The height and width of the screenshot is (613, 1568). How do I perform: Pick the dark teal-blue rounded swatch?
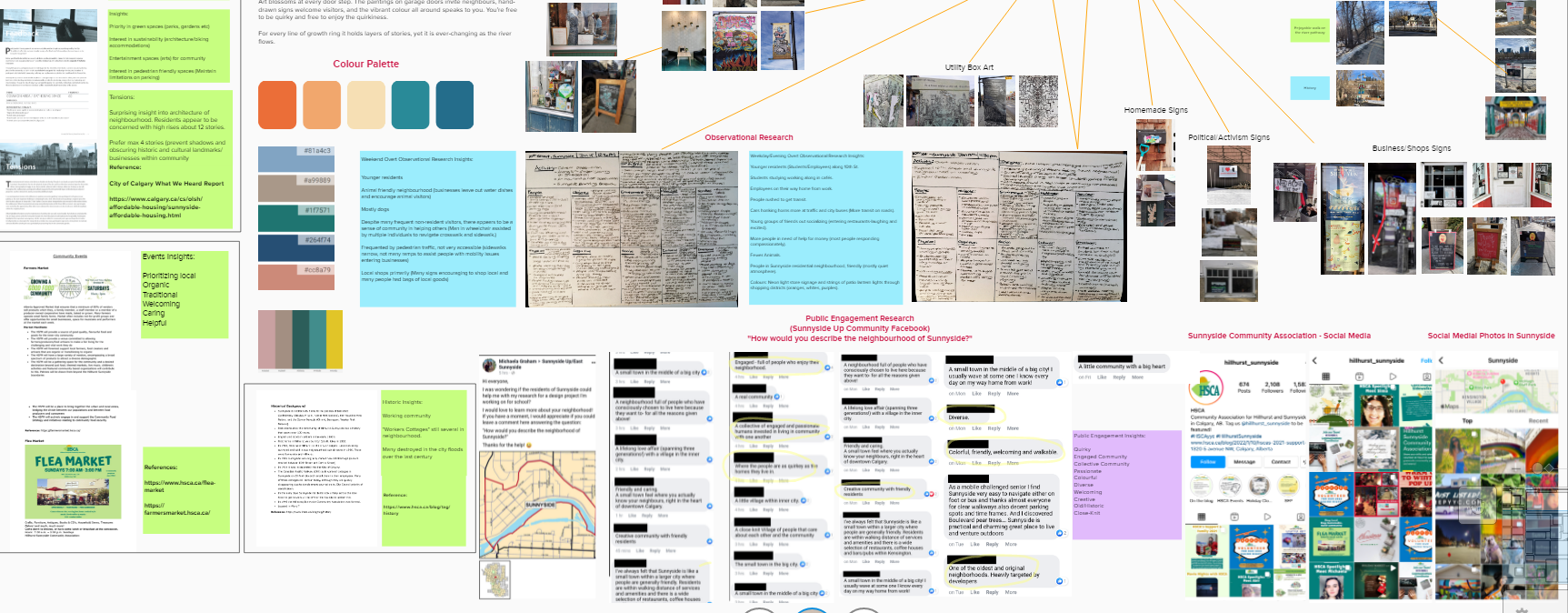(454, 105)
